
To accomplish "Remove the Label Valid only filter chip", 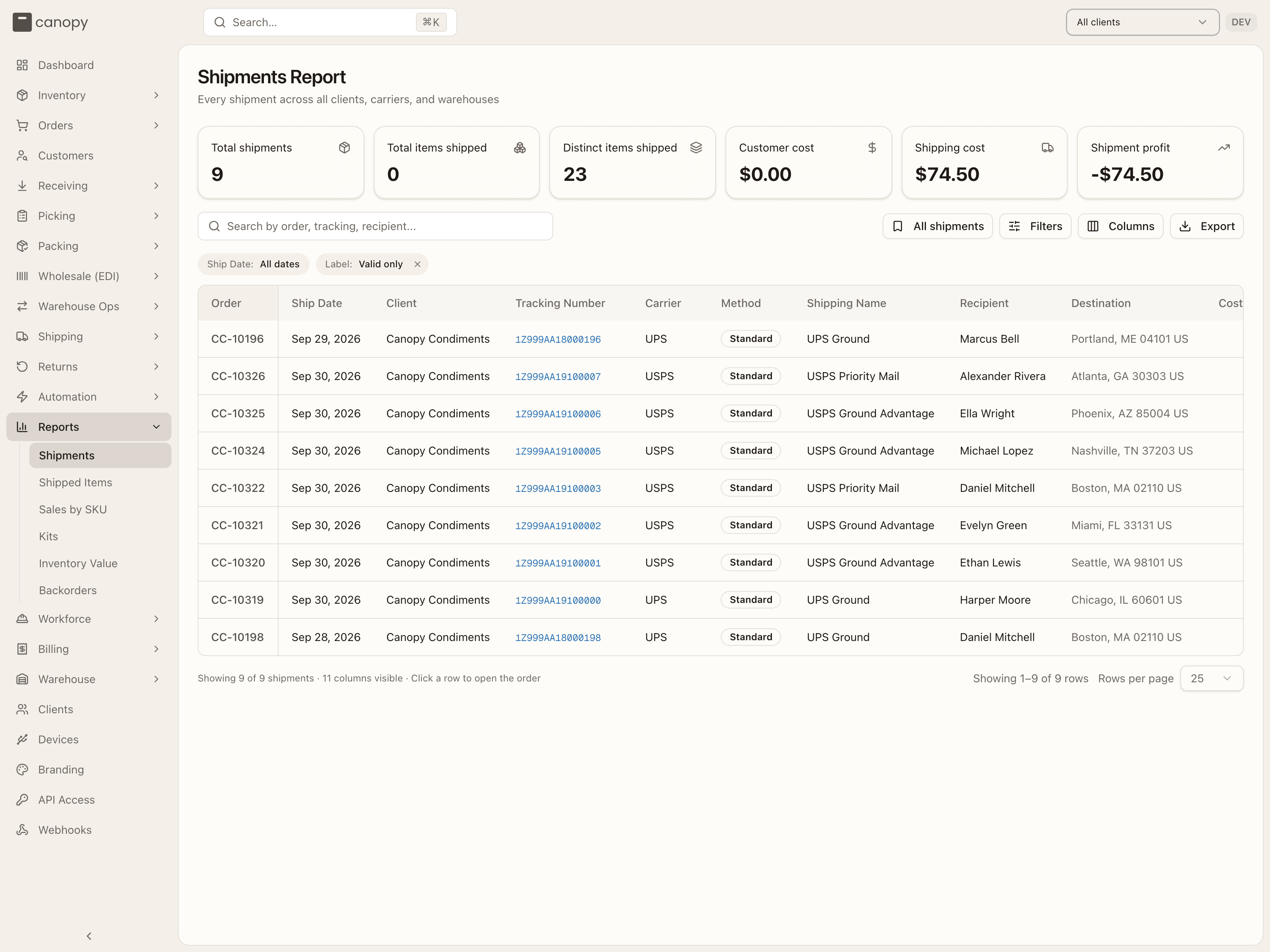I will (418, 264).
